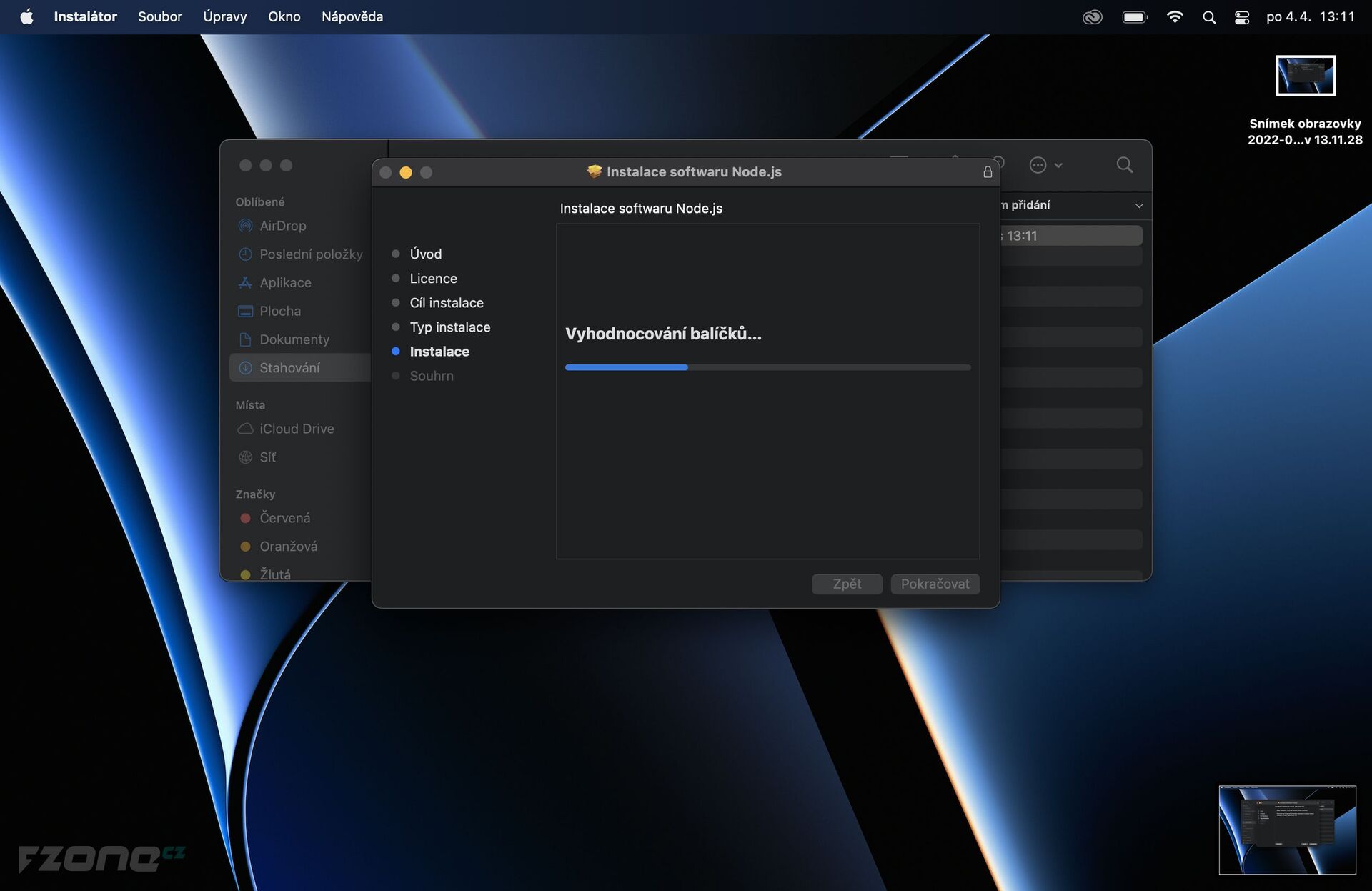This screenshot has width=1372, height=891.
Task: Click the AirDrop icon in Finder sidebar
Action: click(245, 225)
